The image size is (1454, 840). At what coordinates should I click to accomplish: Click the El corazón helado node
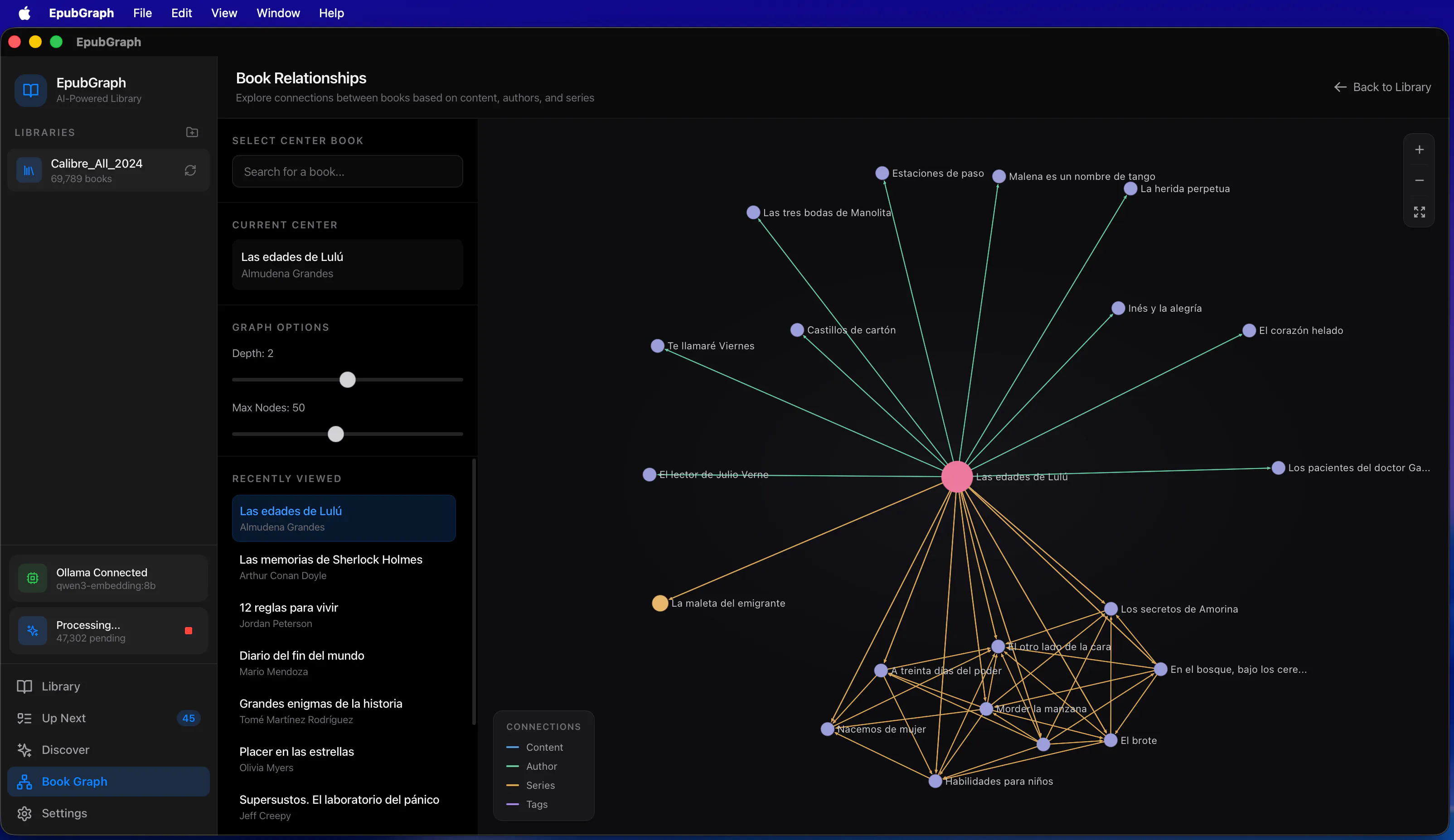pyautogui.click(x=1249, y=331)
